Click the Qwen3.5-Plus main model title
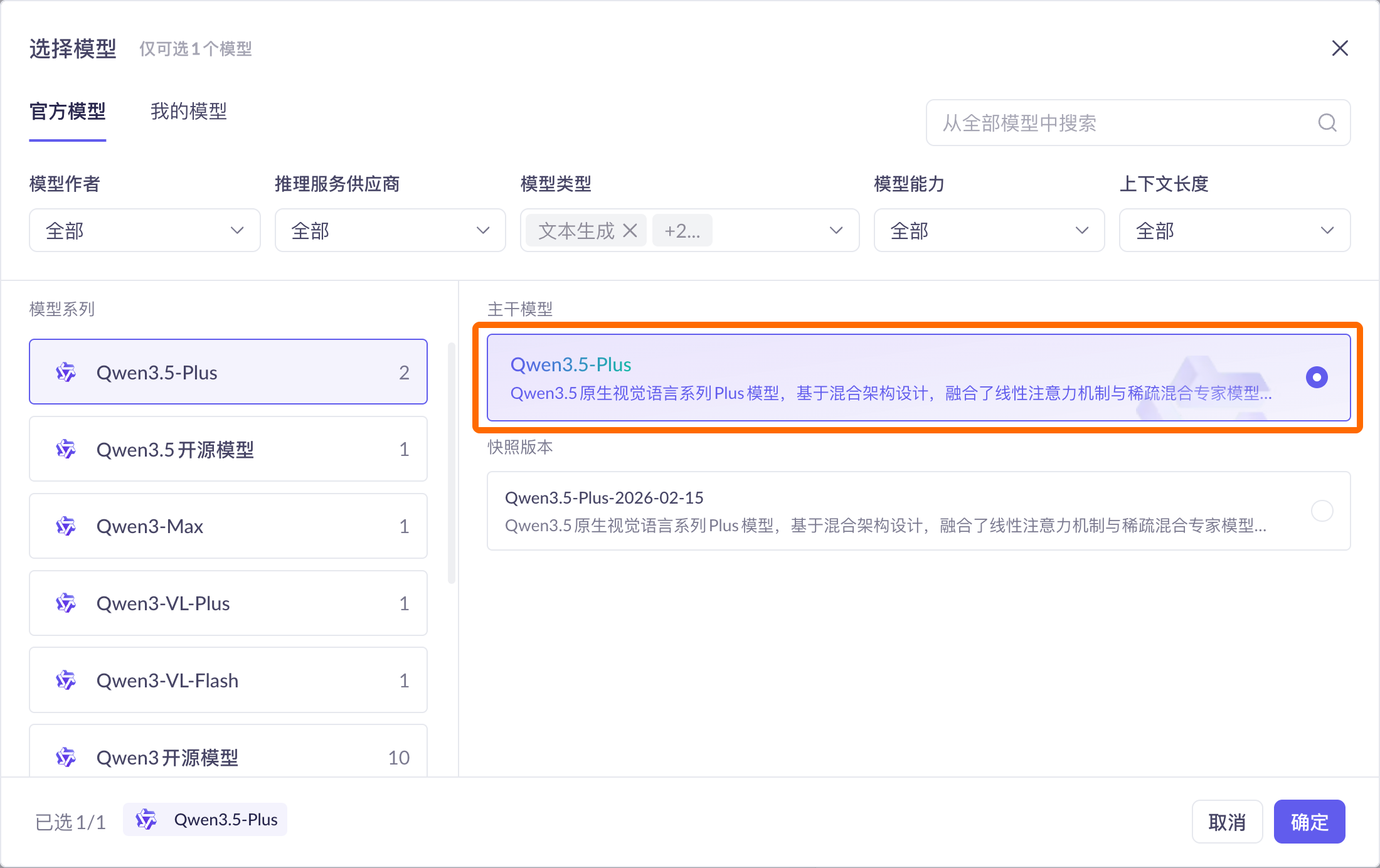Viewport: 1380px width, 868px height. (x=571, y=364)
